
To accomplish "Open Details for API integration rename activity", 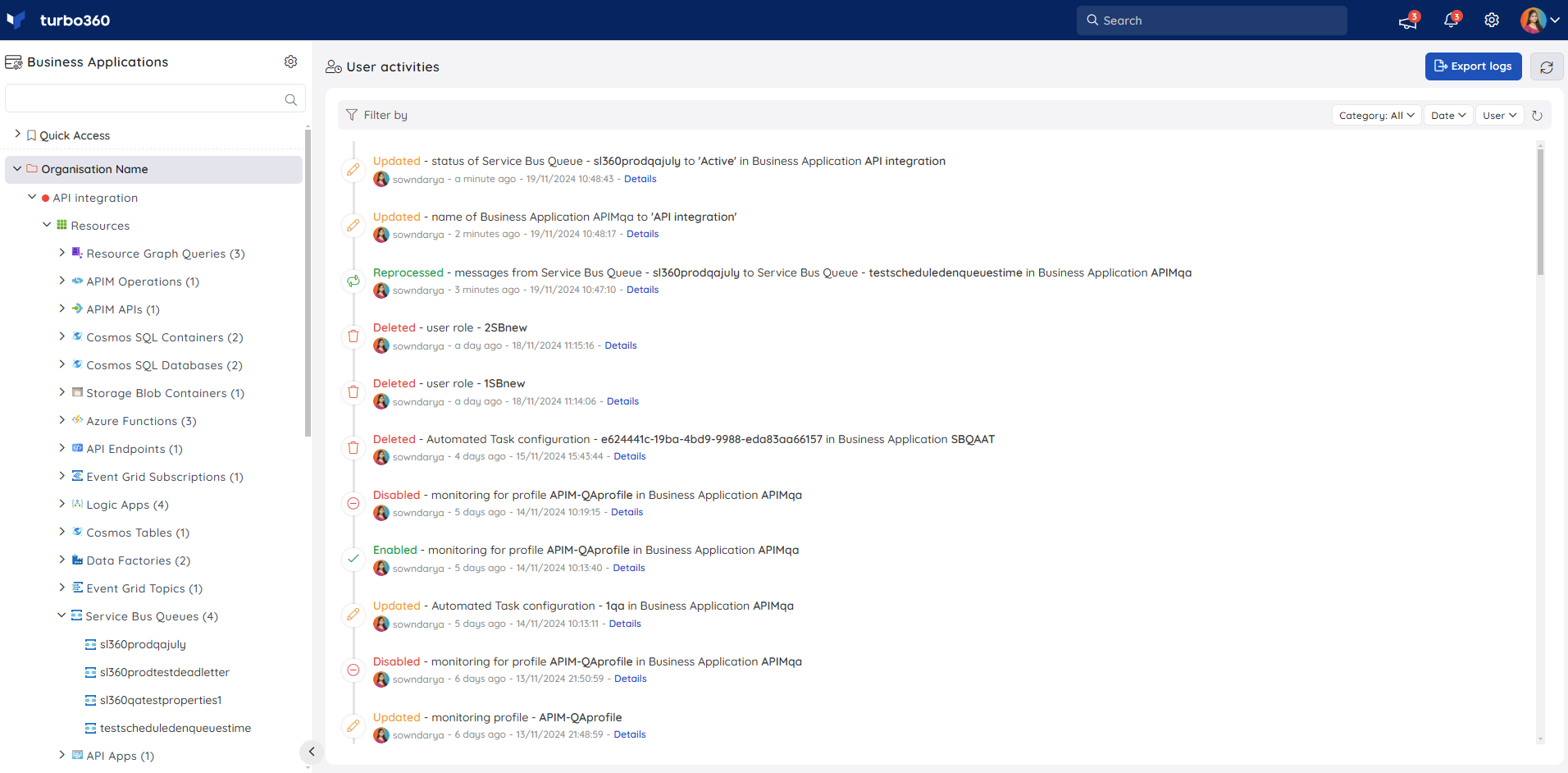I will pos(643,234).
